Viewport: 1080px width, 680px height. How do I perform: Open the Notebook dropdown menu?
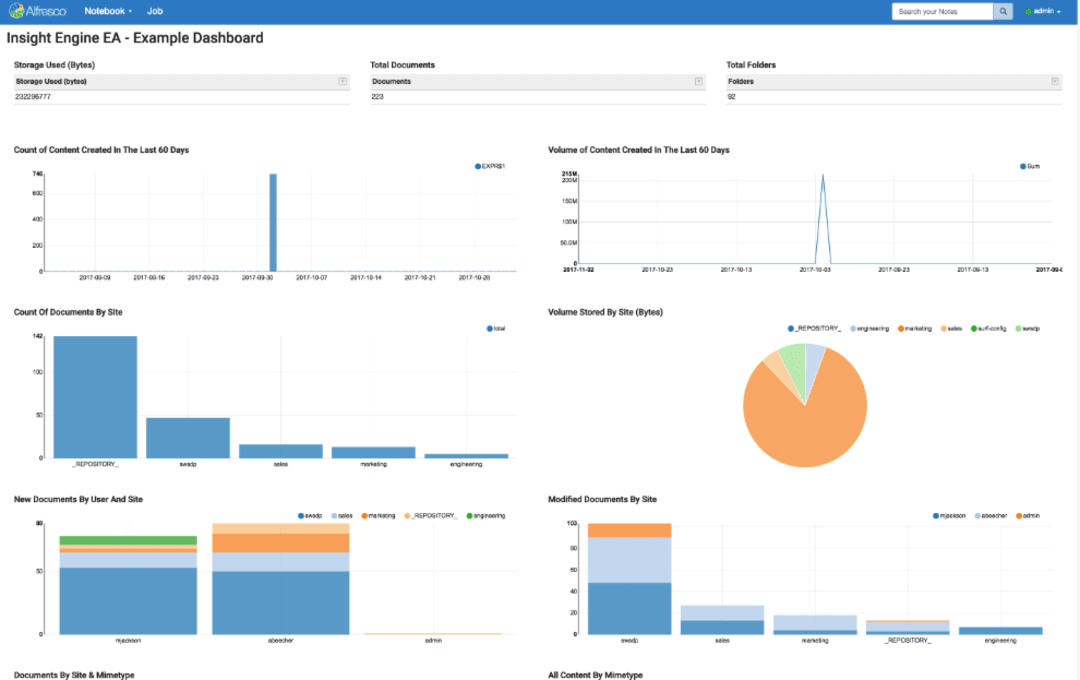107,11
